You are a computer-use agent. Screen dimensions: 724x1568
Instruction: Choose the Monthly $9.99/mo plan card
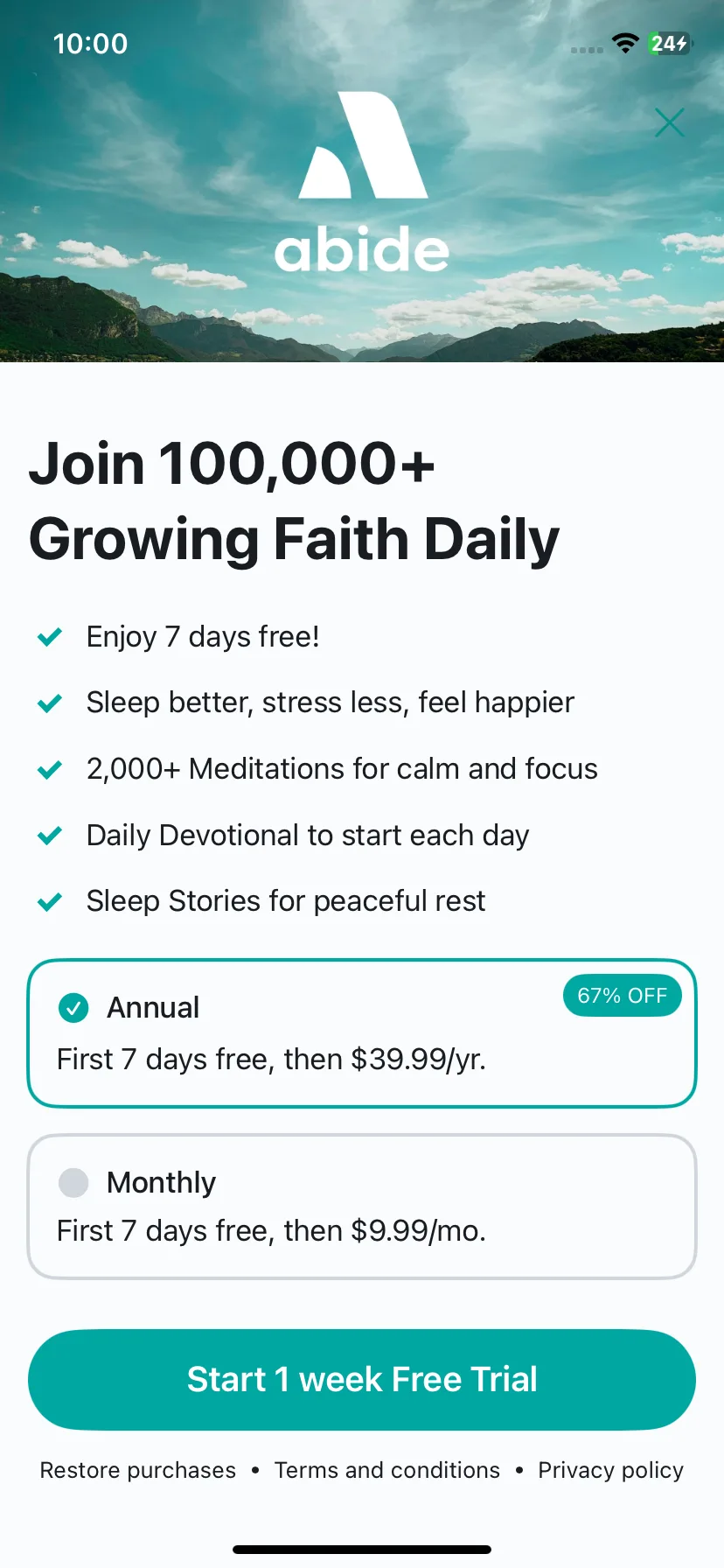tap(362, 1207)
